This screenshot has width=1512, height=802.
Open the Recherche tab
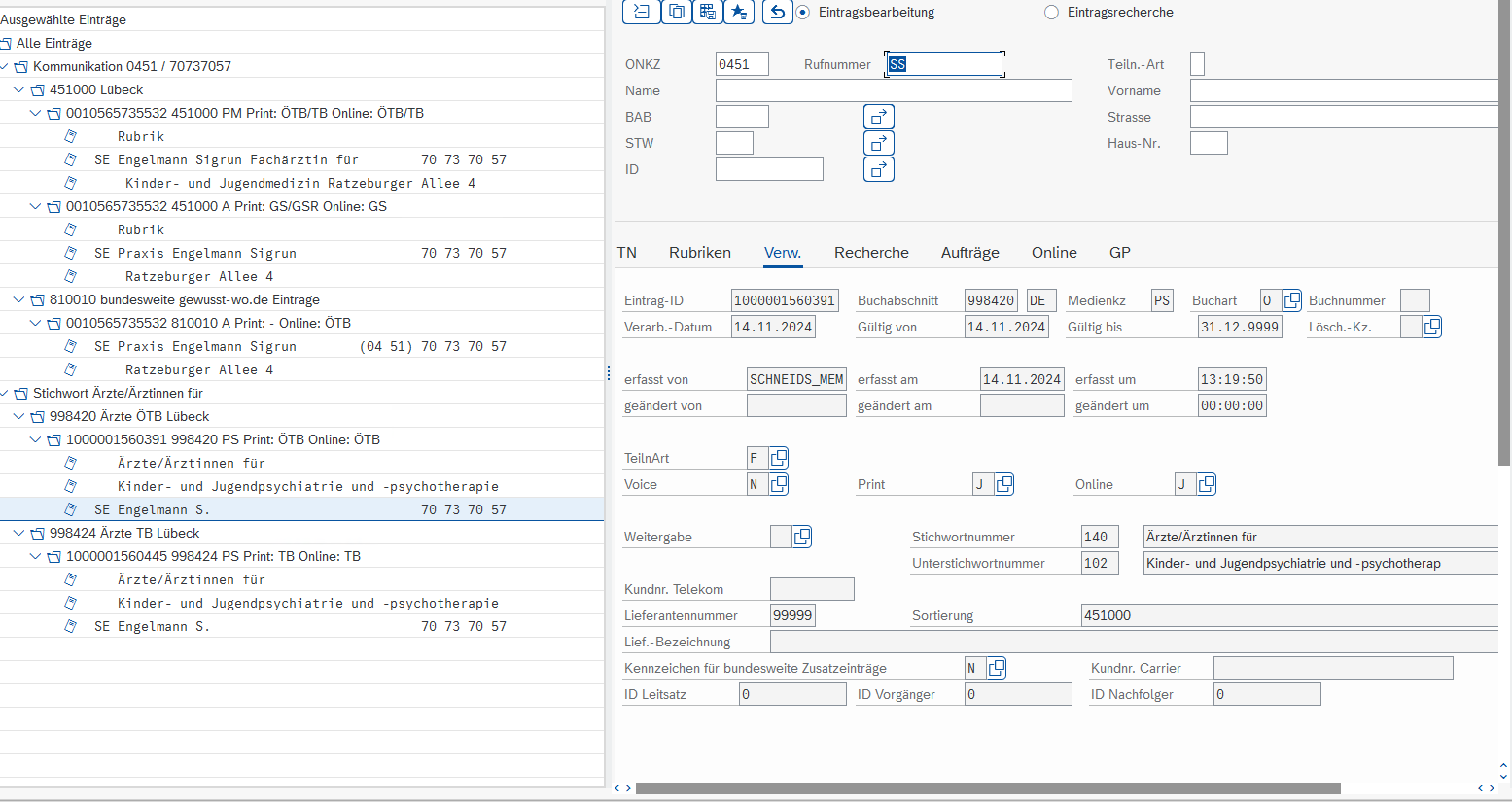pyautogui.click(x=871, y=253)
